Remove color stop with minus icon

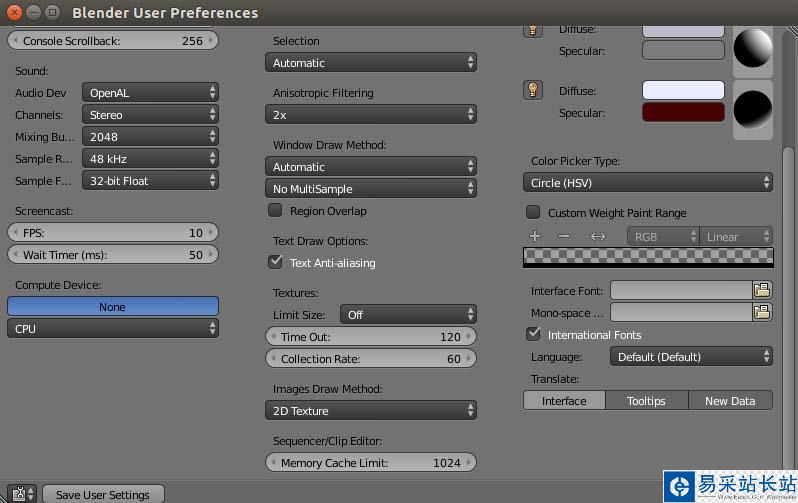[x=564, y=236]
